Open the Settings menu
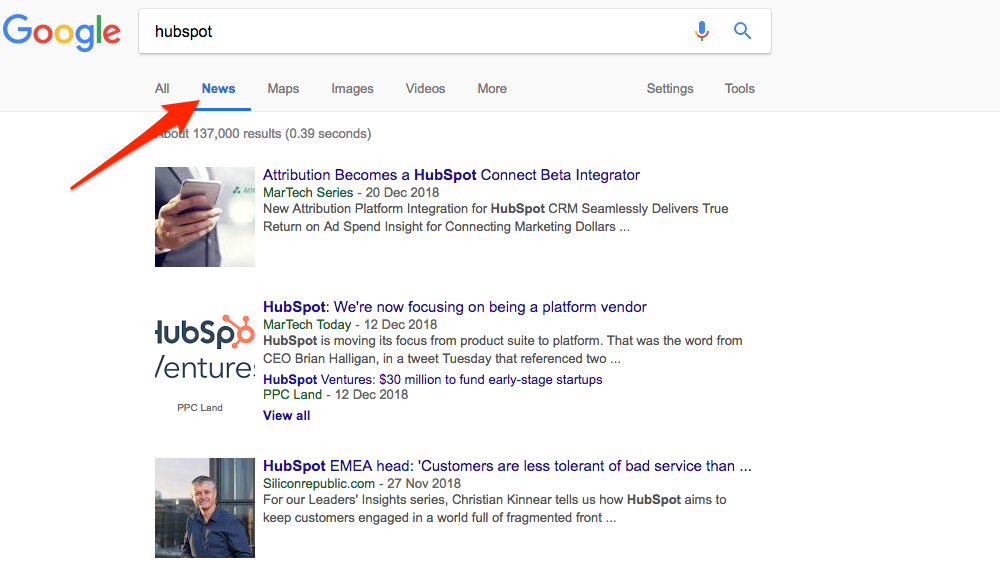The height and width of the screenshot is (575, 1000). point(670,89)
